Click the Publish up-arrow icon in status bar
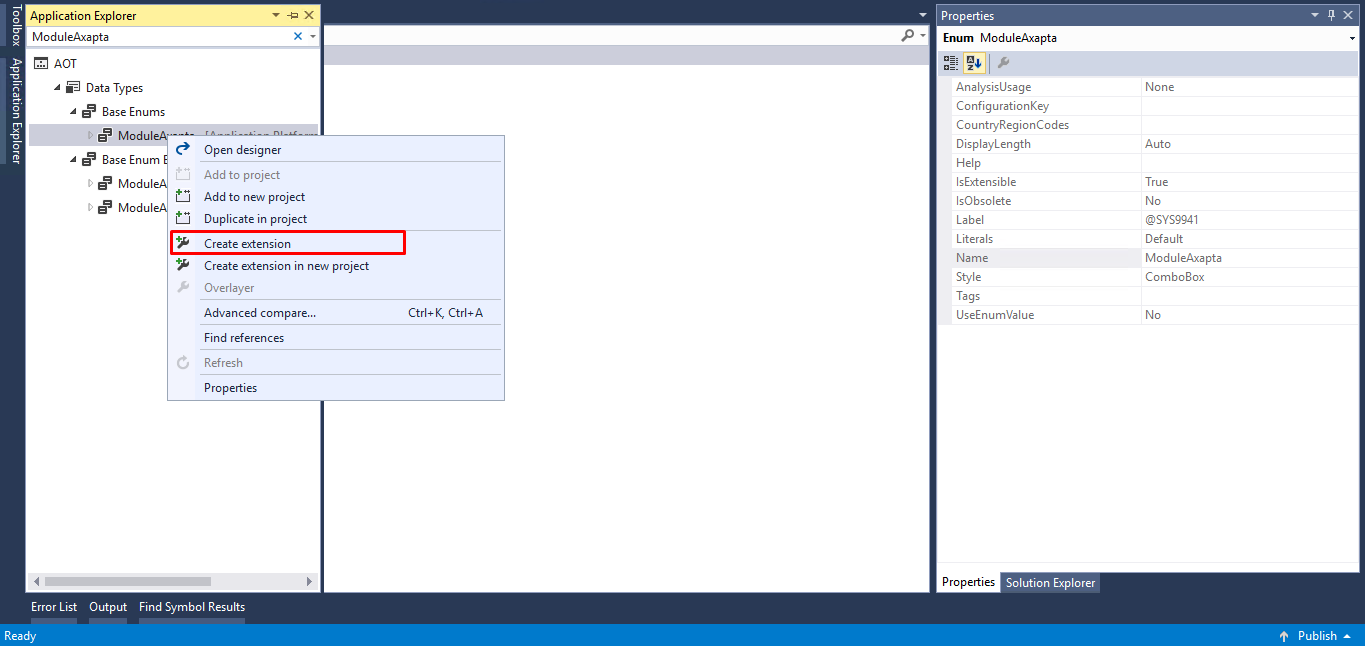This screenshot has height=646, width=1365. (1284, 636)
